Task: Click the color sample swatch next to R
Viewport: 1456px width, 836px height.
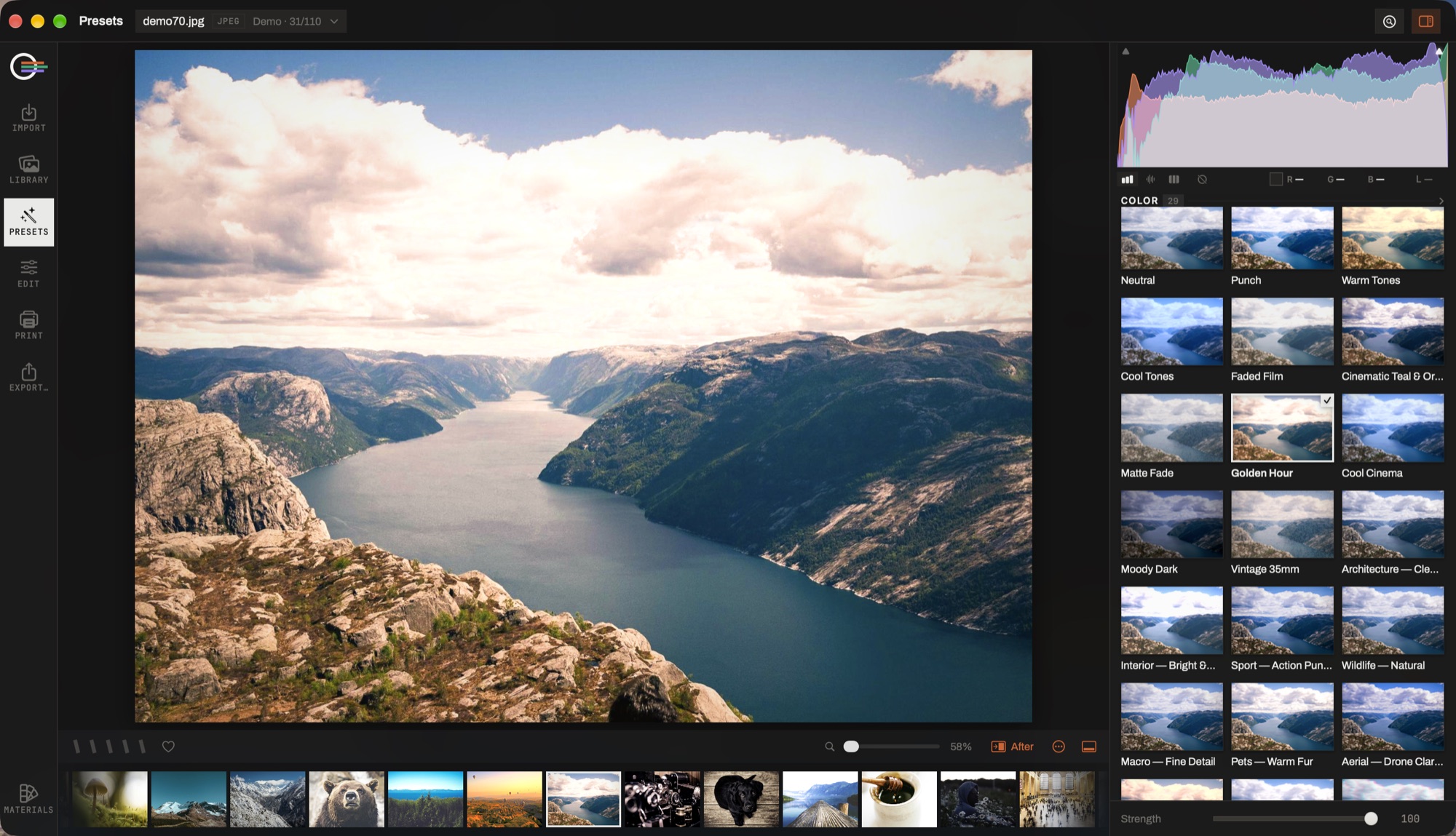Action: click(x=1275, y=179)
